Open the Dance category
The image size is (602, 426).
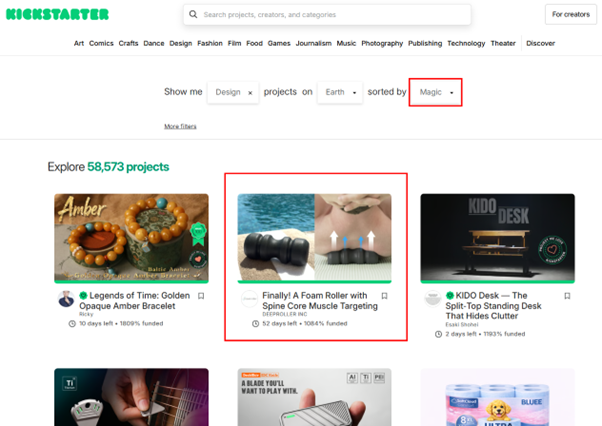tap(154, 43)
